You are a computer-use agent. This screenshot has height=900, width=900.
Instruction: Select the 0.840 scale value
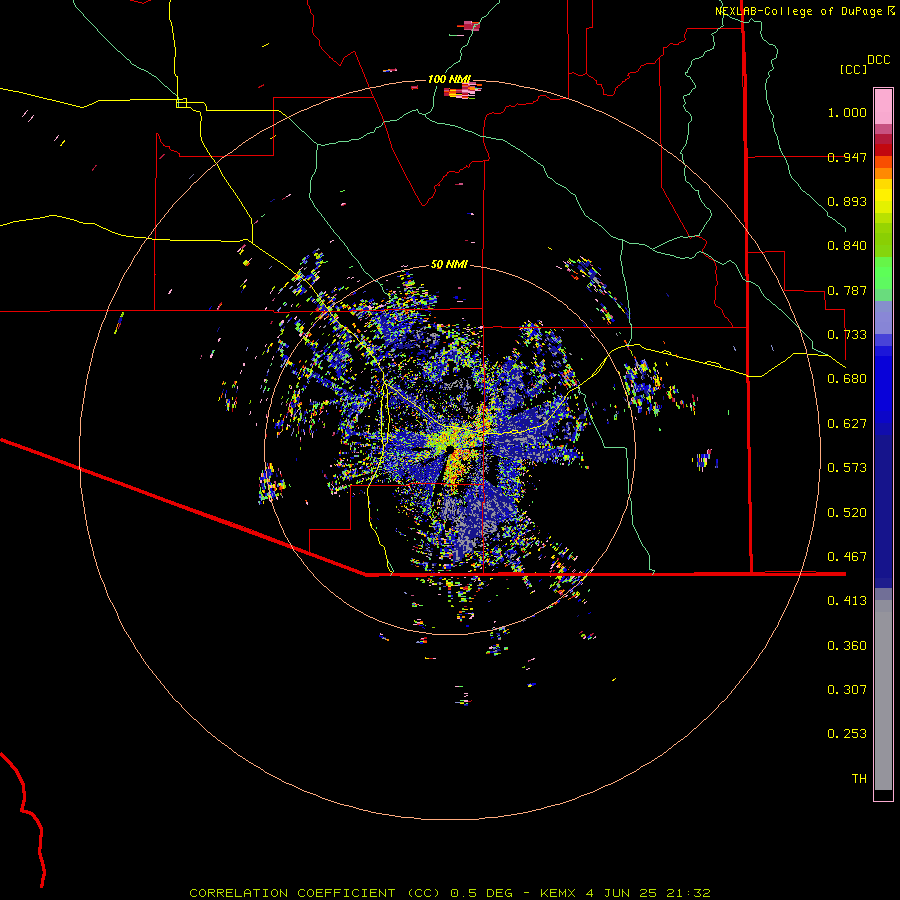[x=847, y=246]
